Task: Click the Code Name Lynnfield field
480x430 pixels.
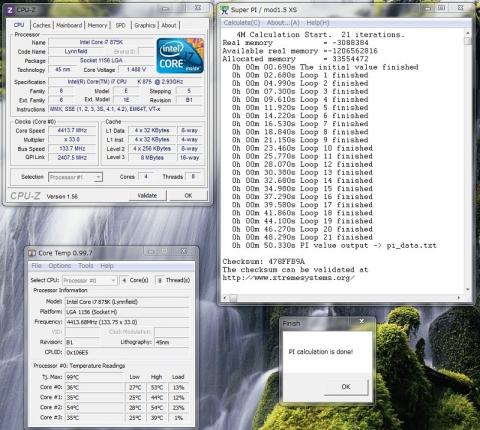Action: (76, 51)
